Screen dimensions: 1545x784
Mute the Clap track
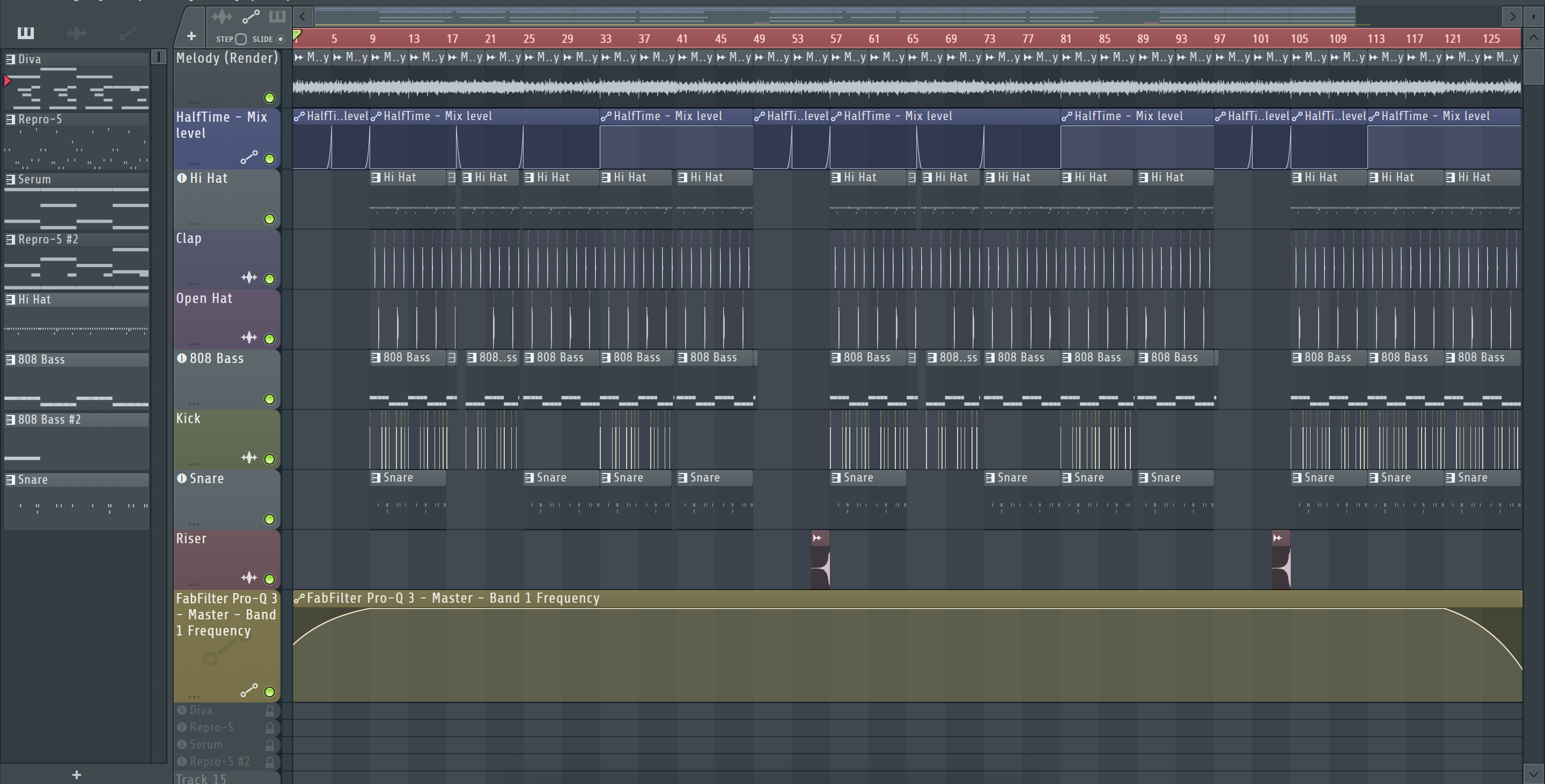[269, 279]
